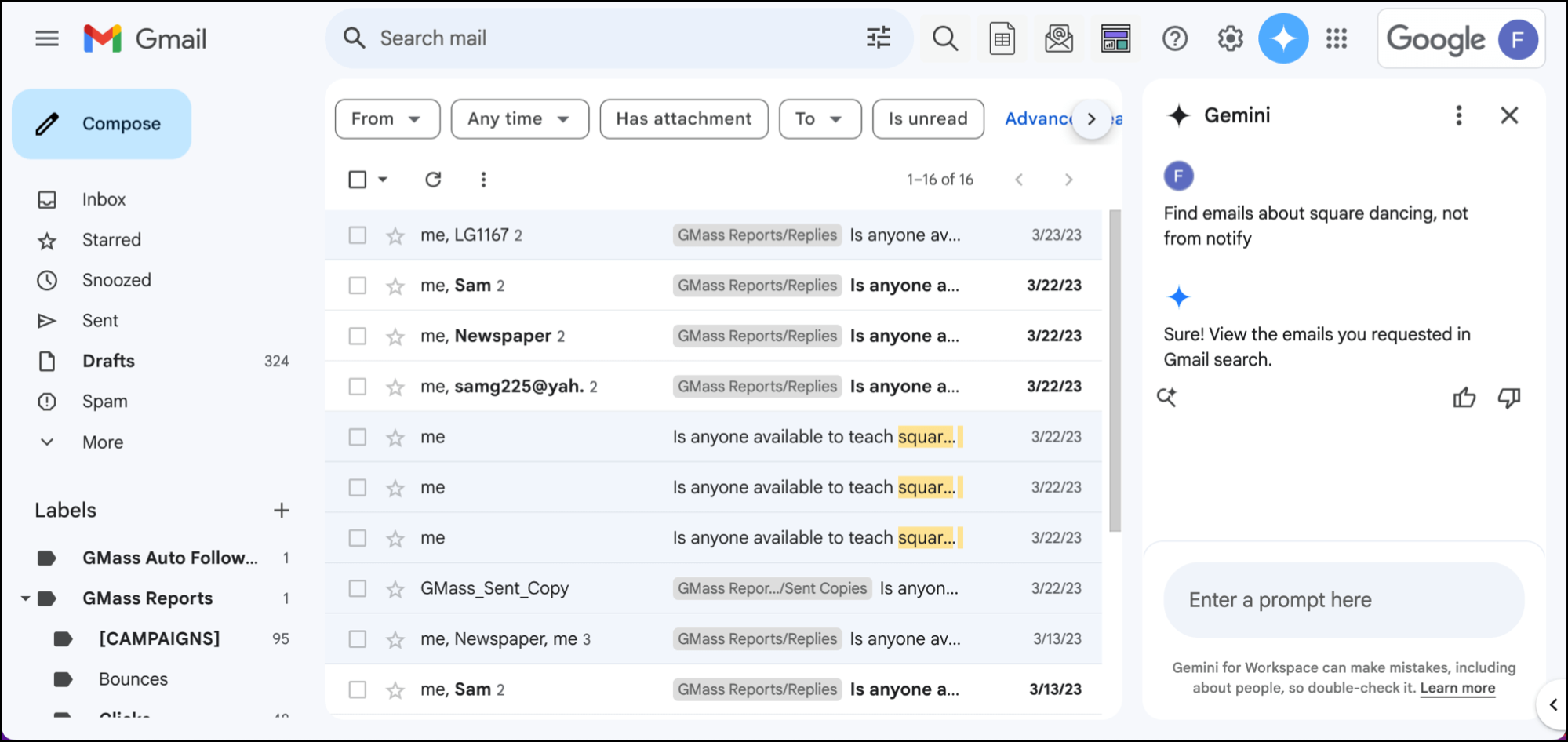Open the Help question mark icon

[x=1174, y=38]
